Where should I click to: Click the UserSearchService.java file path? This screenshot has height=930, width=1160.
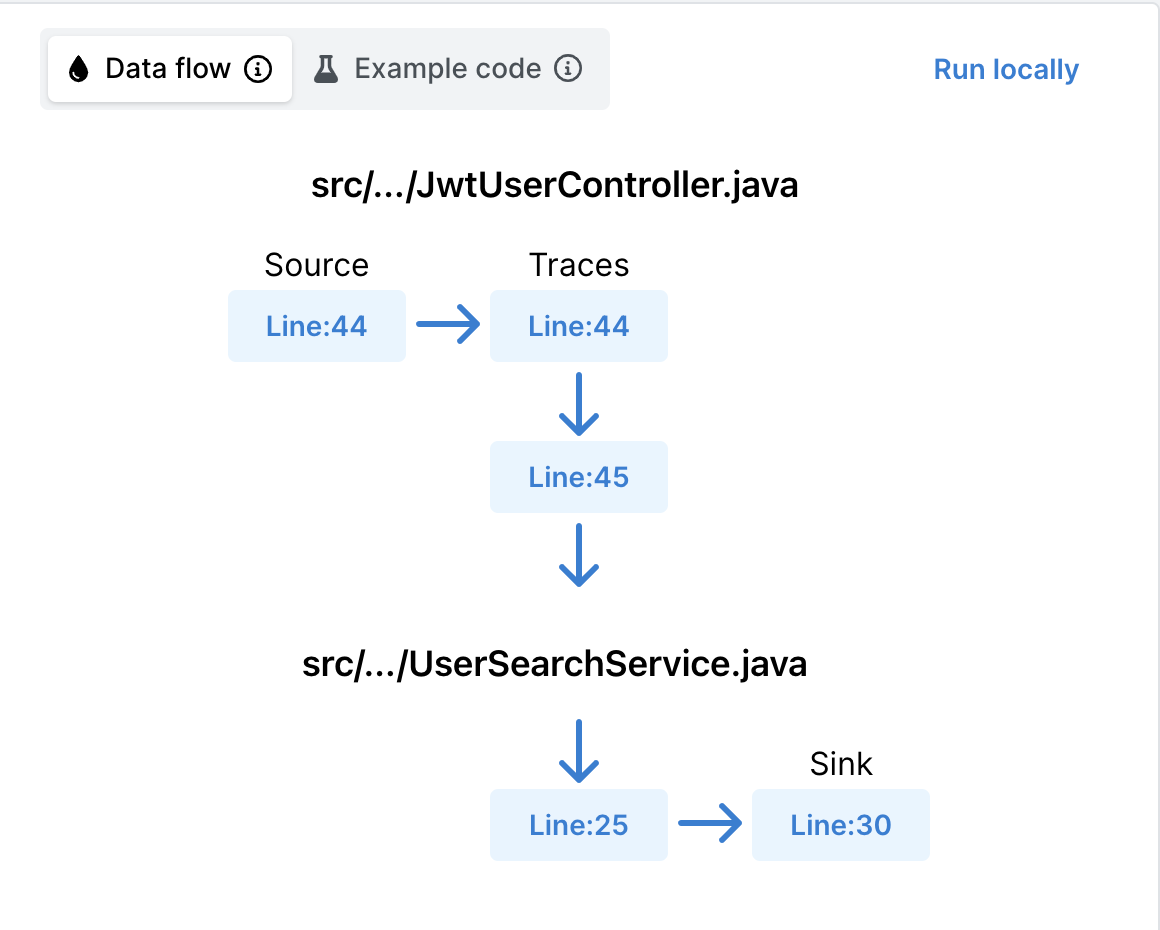[556, 662]
